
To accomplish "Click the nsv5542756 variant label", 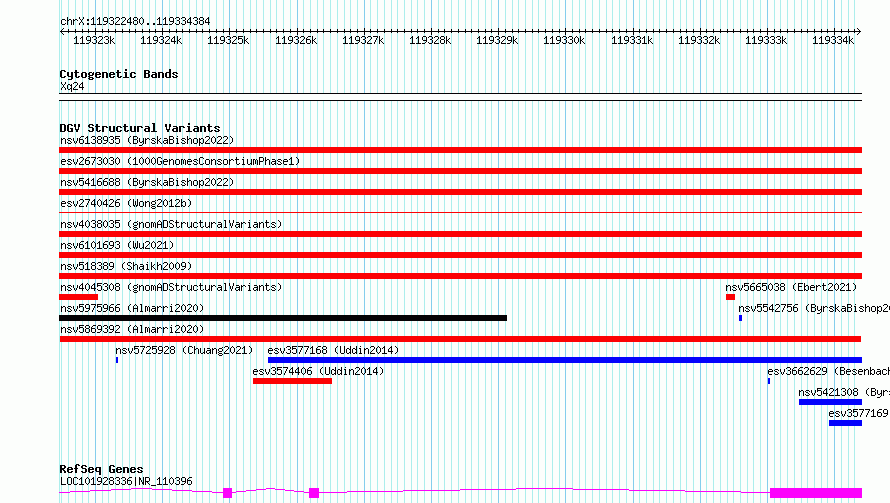I will (814, 308).
